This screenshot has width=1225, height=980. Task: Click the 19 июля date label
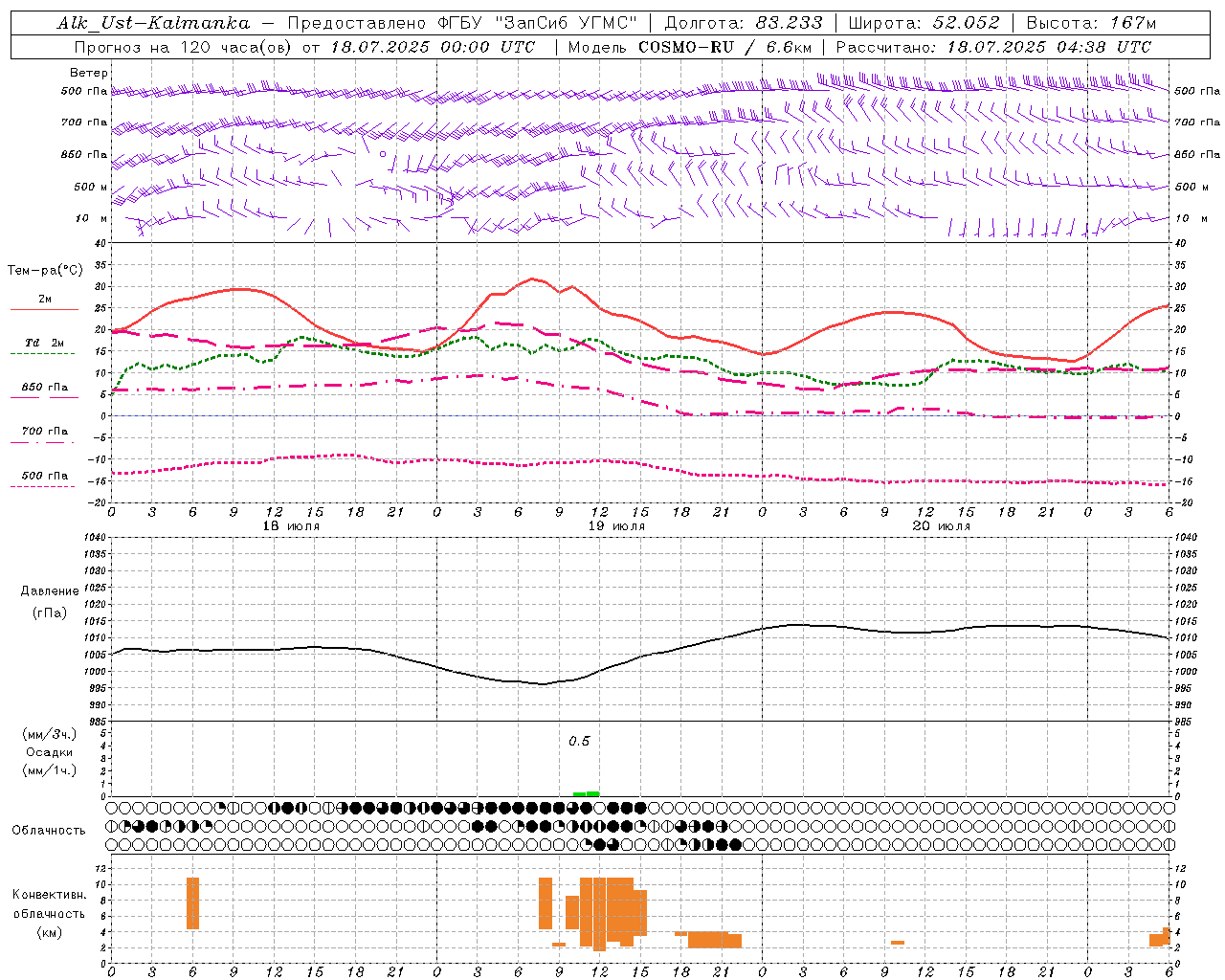pos(615,526)
